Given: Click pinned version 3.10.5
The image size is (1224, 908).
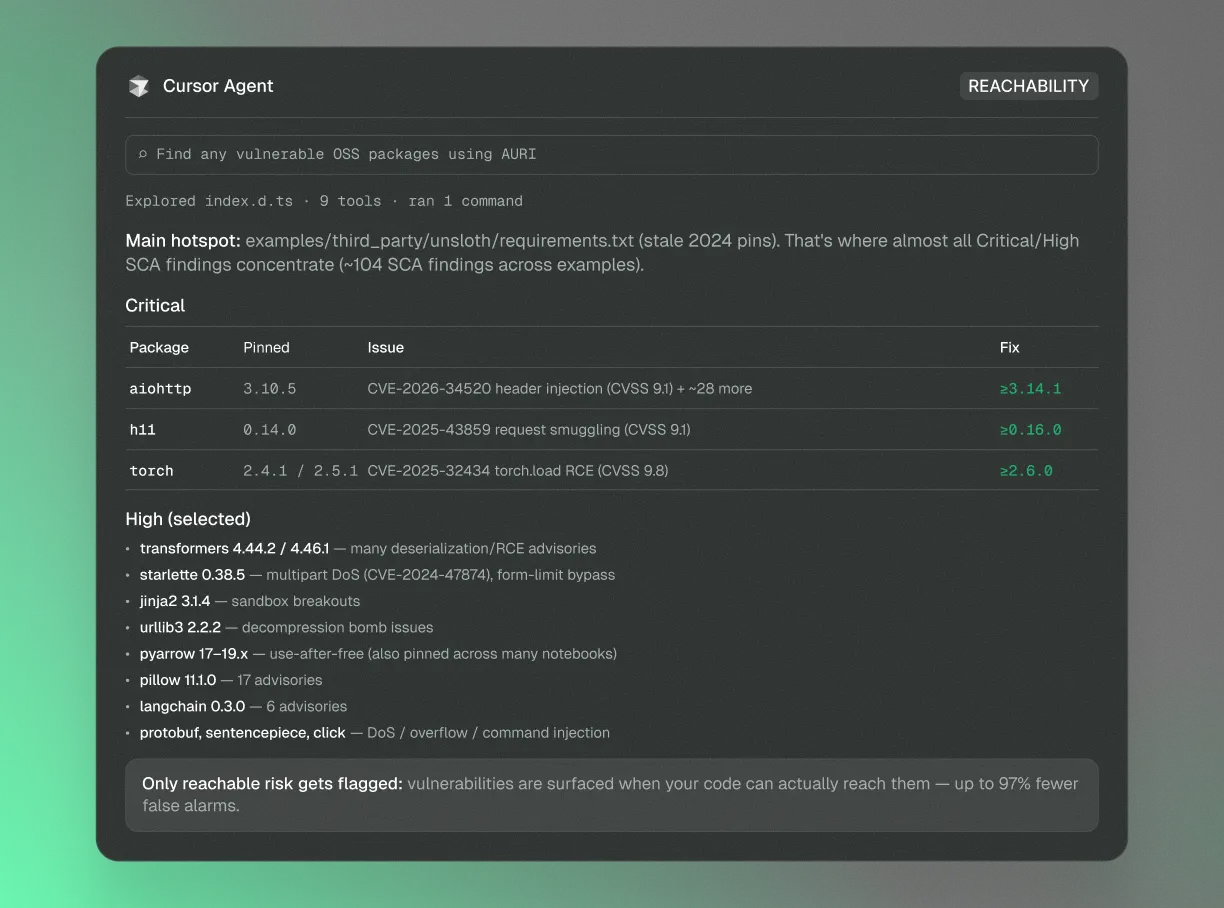Looking at the screenshot, I should (270, 389).
